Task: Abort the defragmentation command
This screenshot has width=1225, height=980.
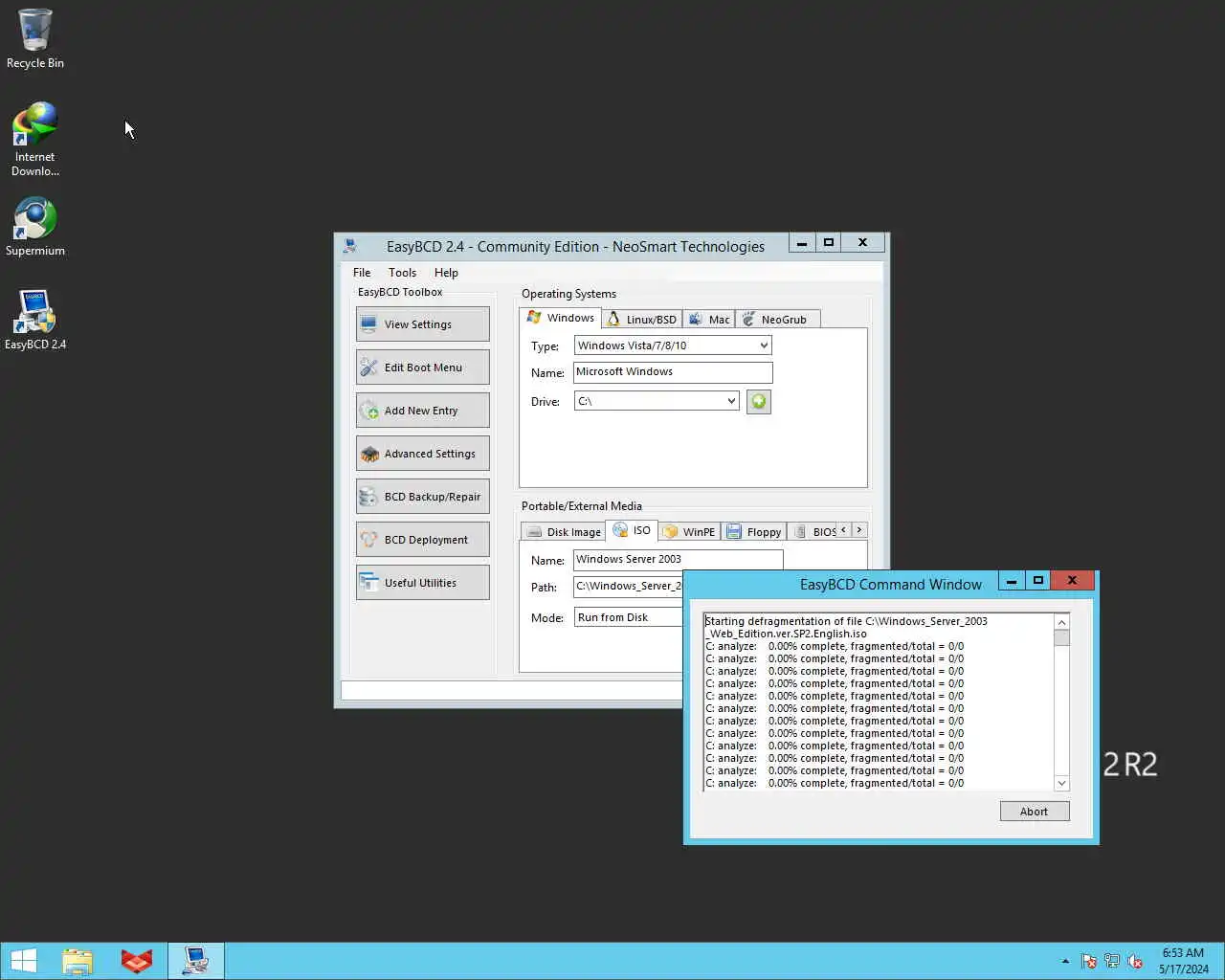Action: [x=1035, y=812]
